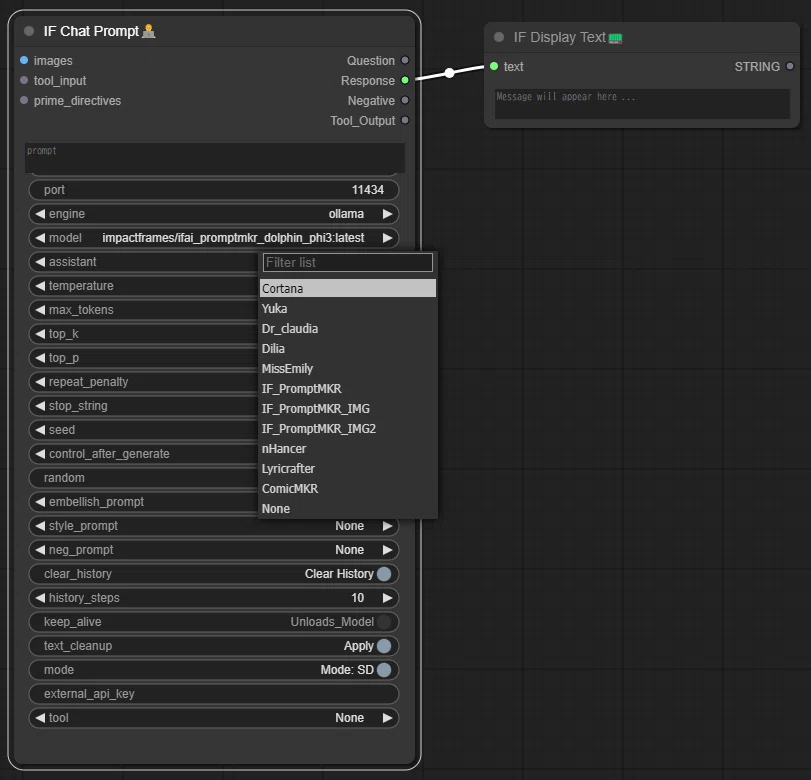Click the Filter list search box

(348, 262)
